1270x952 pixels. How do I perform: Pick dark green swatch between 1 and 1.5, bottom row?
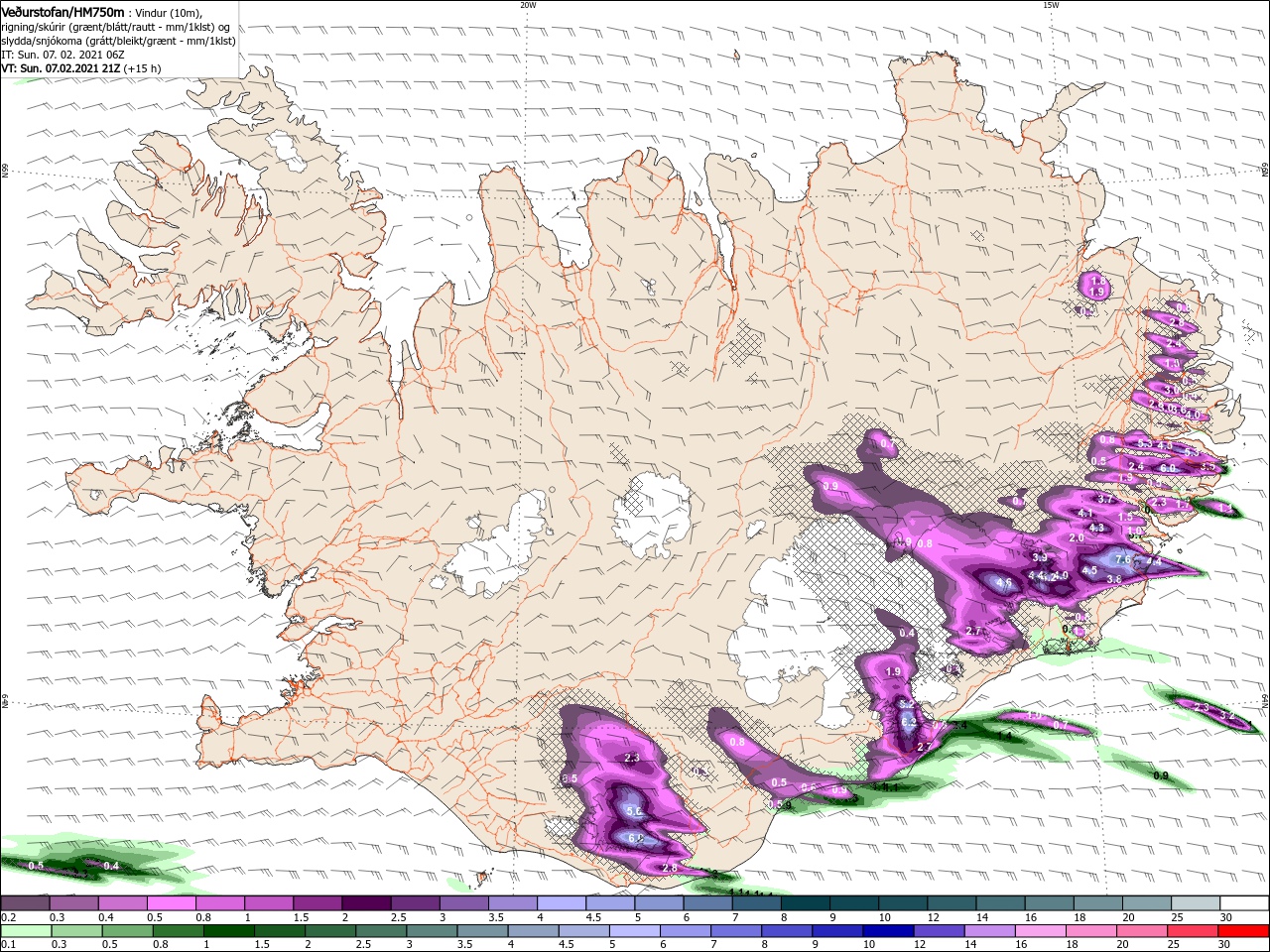[227, 932]
